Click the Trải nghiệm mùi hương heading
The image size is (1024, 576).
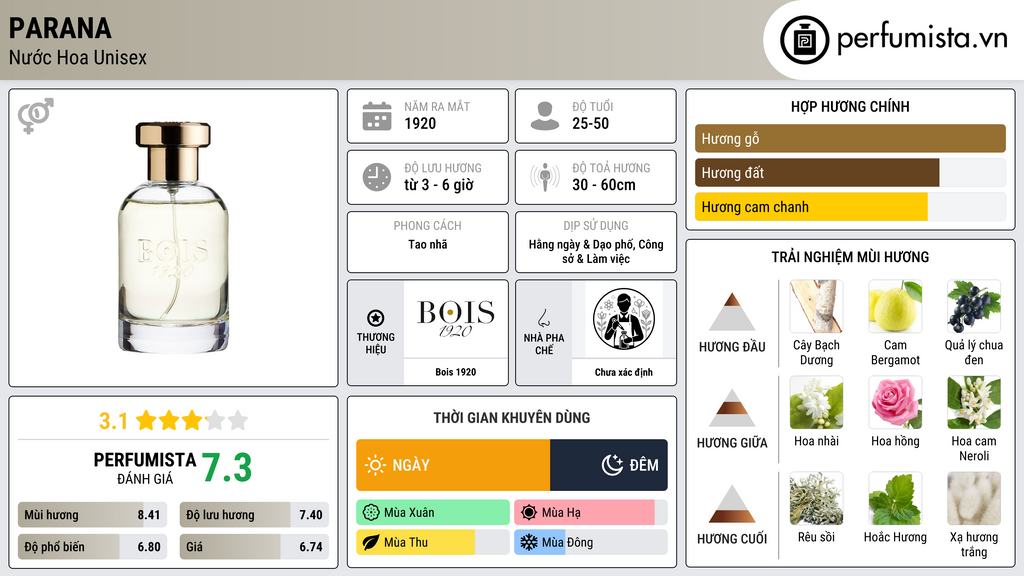pos(850,257)
